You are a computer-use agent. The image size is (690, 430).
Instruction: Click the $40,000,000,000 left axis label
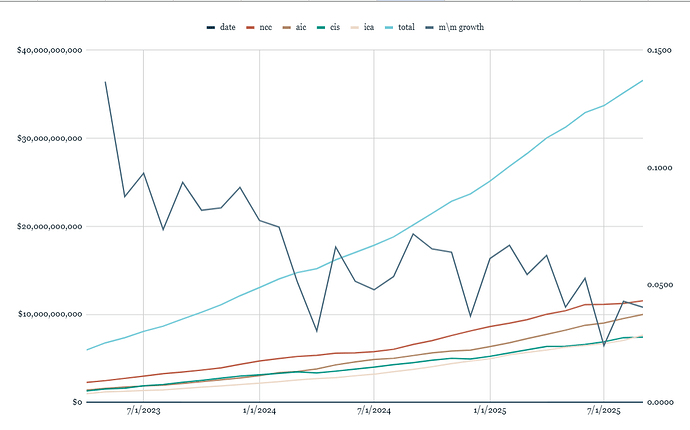[48, 50]
